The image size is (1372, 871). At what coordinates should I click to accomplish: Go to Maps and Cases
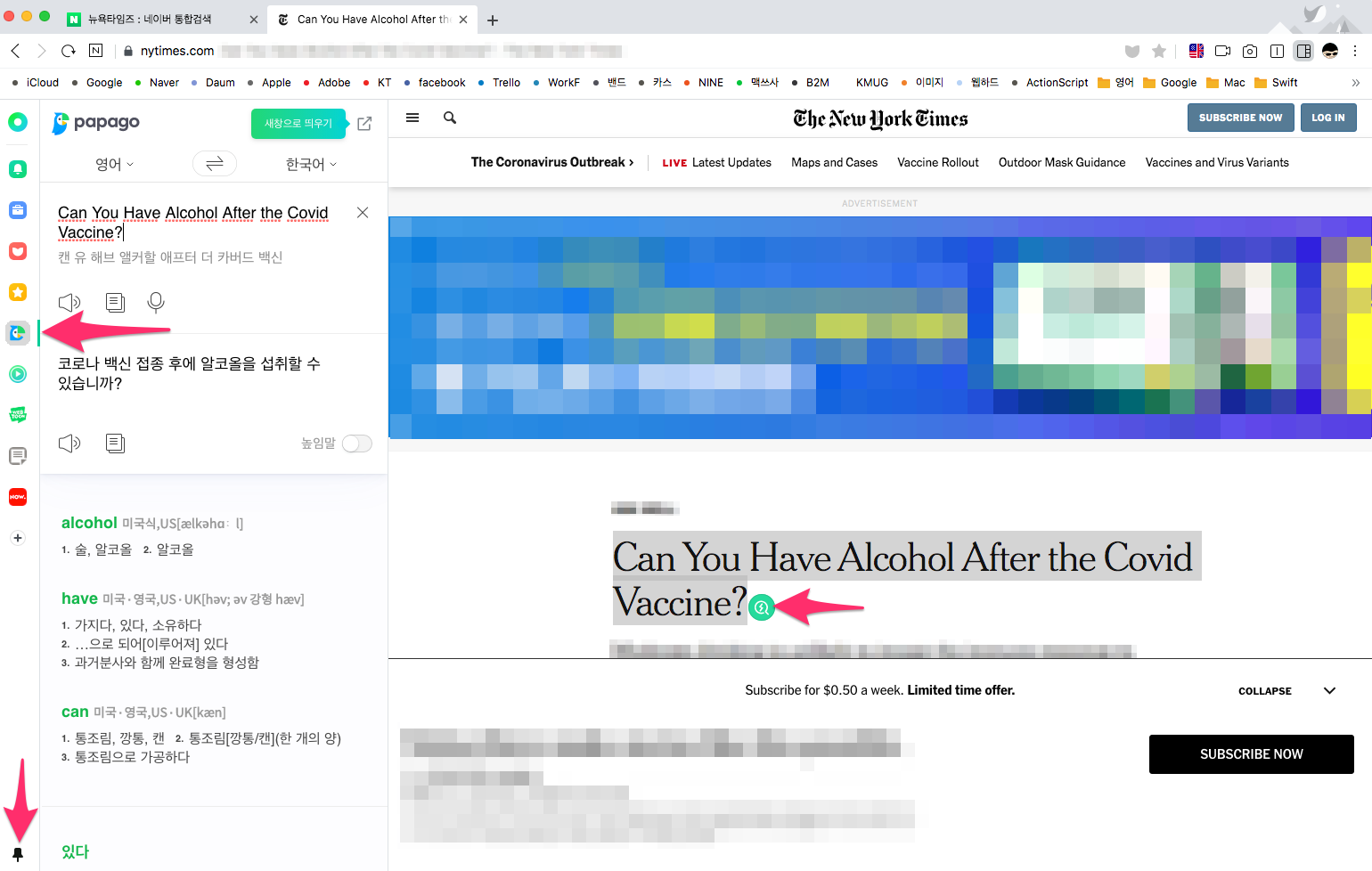(835, 163)
